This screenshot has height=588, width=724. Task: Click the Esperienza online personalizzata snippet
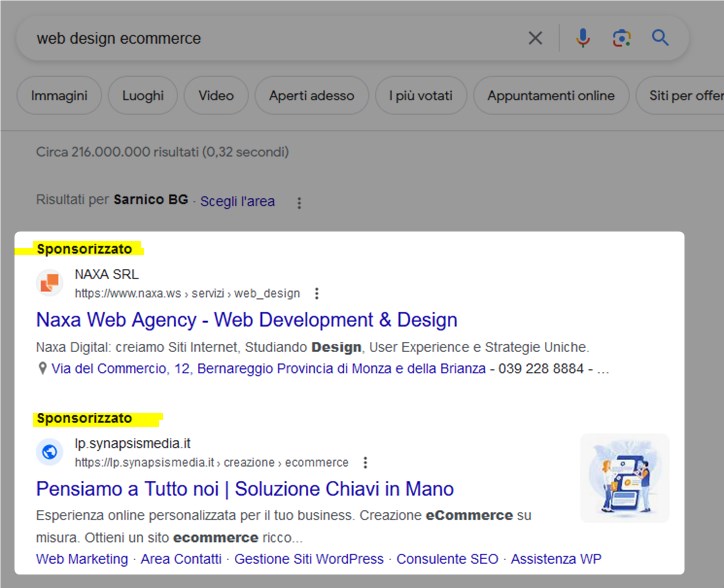pyautogui.click(x=284, y=527)
